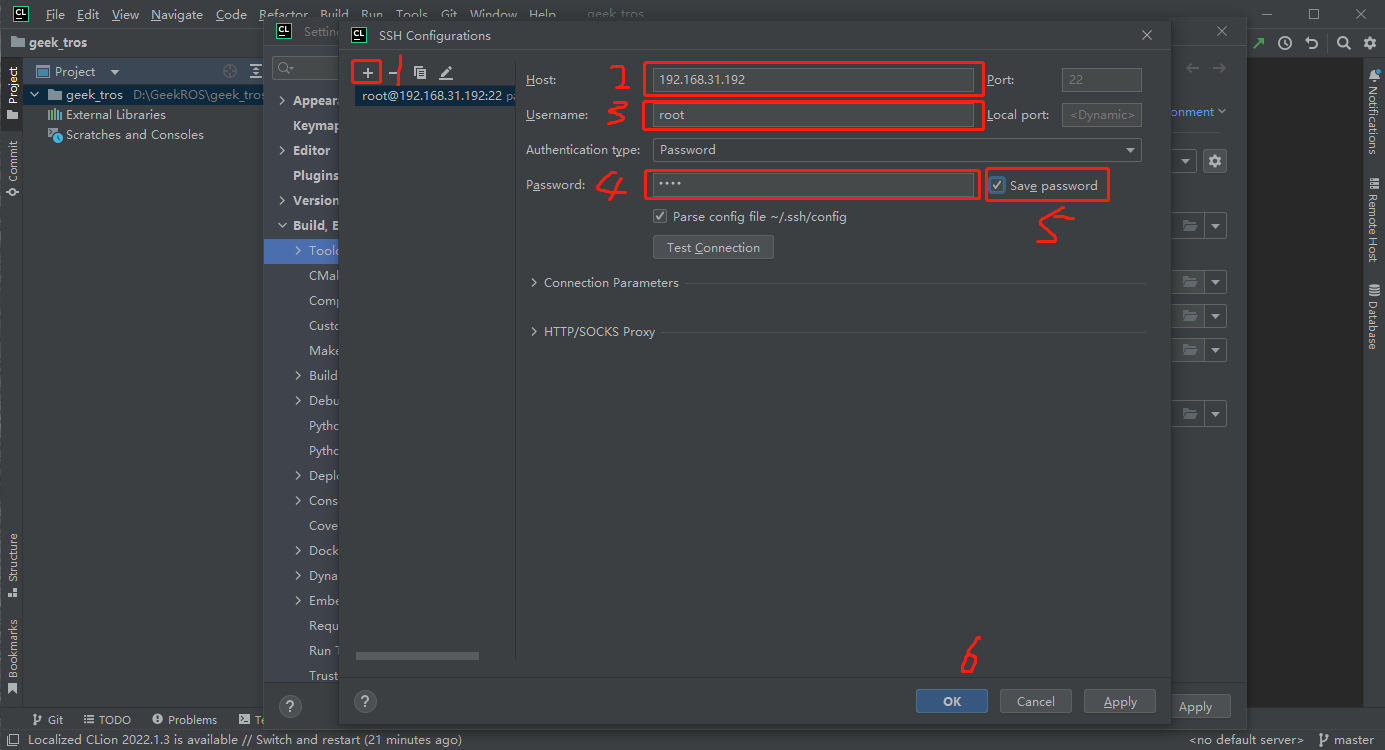Open the Notifications side panel
Image resolution: width=1385 pixels, height=750 pixels.
[x=1373, y=111]
